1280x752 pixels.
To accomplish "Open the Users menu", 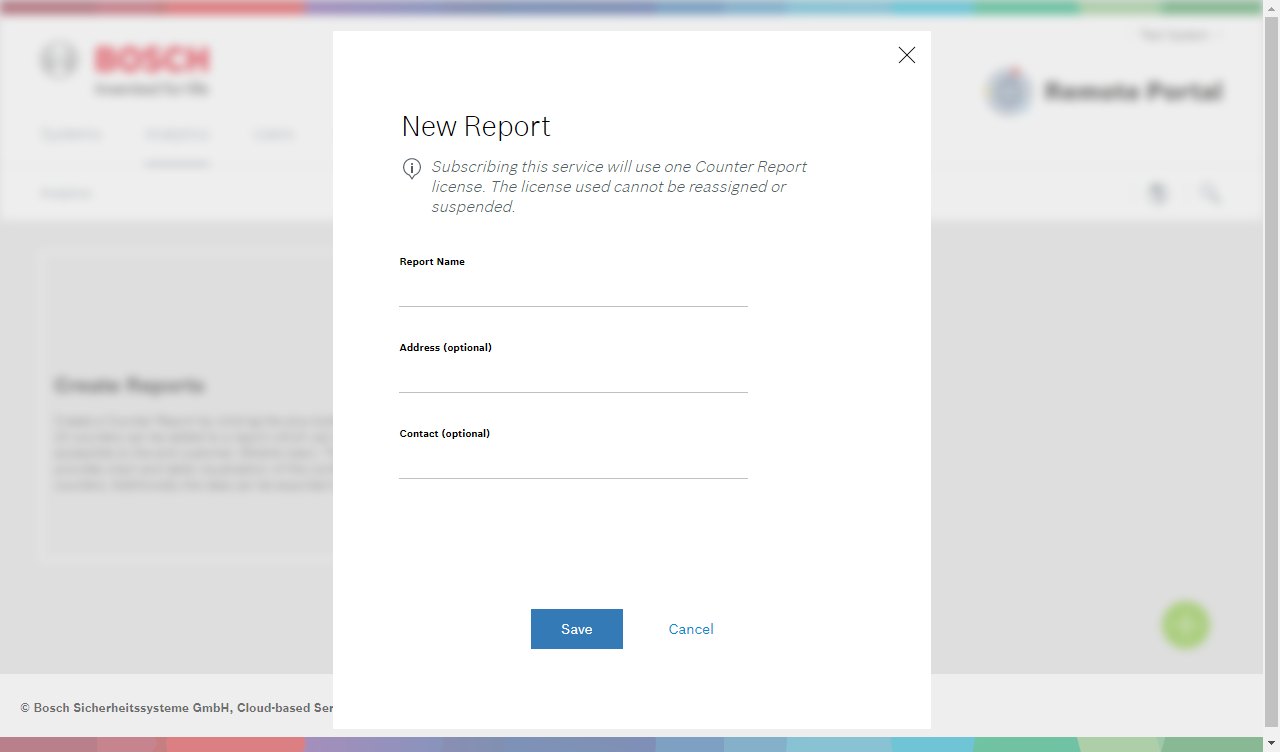I will (x=272, y=133).
